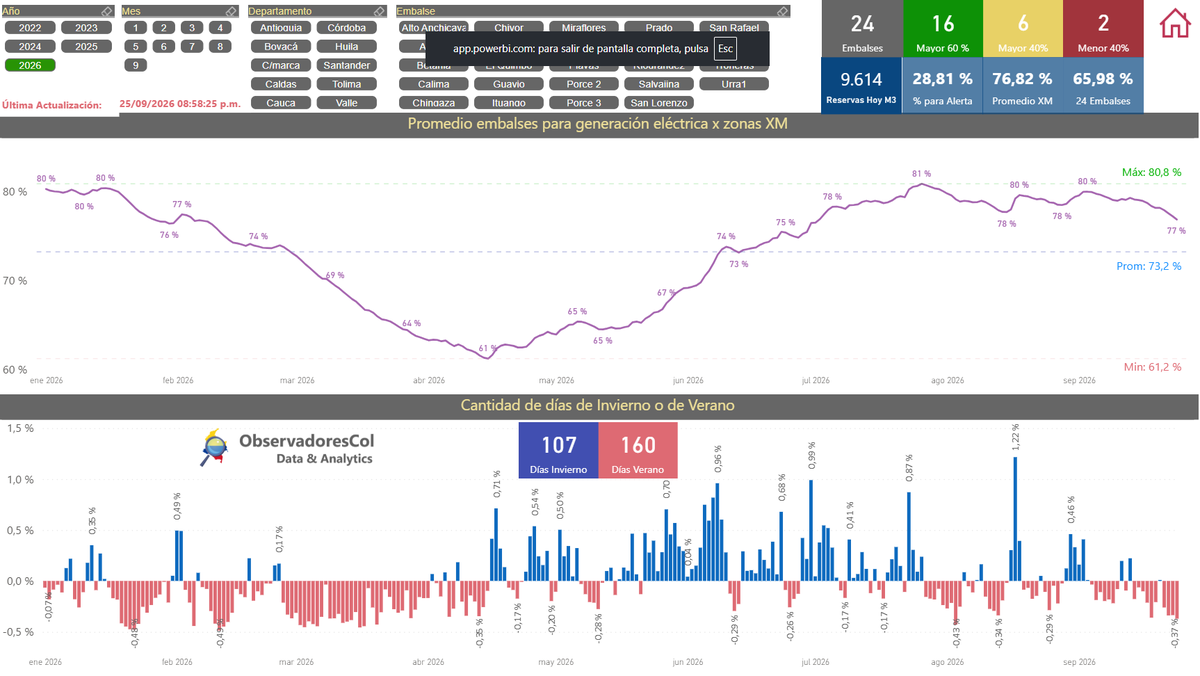1200x676 pixels.
Task: Click the red 2 Menor 40% card
Action: click(1103, 28)
